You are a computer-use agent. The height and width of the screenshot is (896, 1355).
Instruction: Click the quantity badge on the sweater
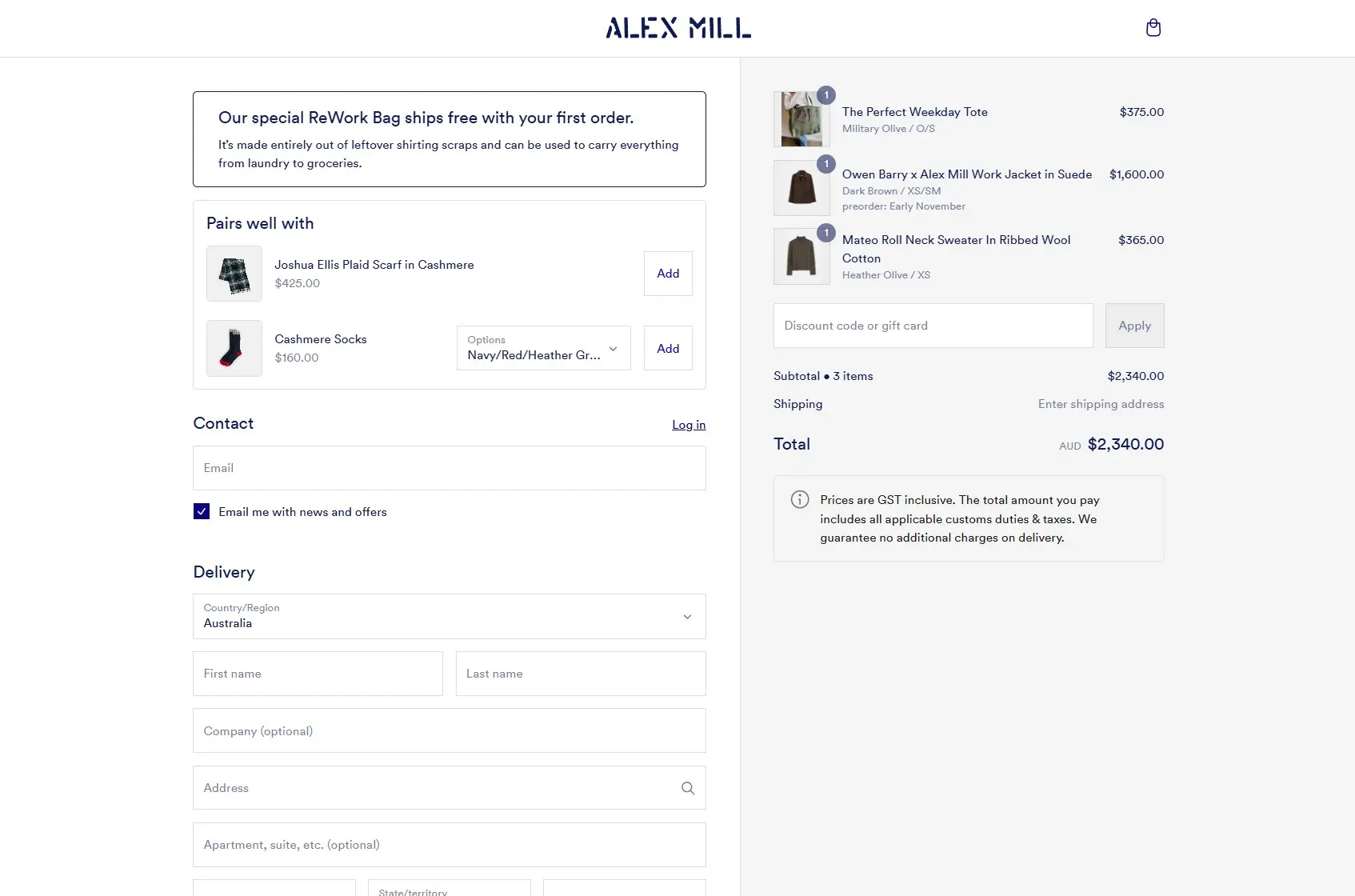(826, 231)
